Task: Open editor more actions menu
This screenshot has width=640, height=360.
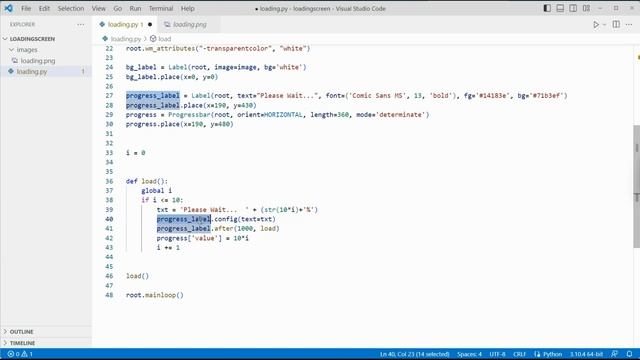Action: [x=629, y=24]
